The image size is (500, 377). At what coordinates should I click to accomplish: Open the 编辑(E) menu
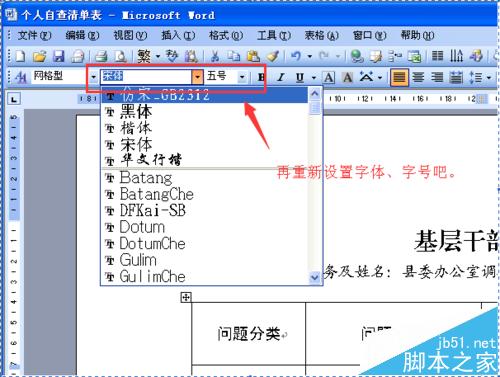[x=82, y=35]
